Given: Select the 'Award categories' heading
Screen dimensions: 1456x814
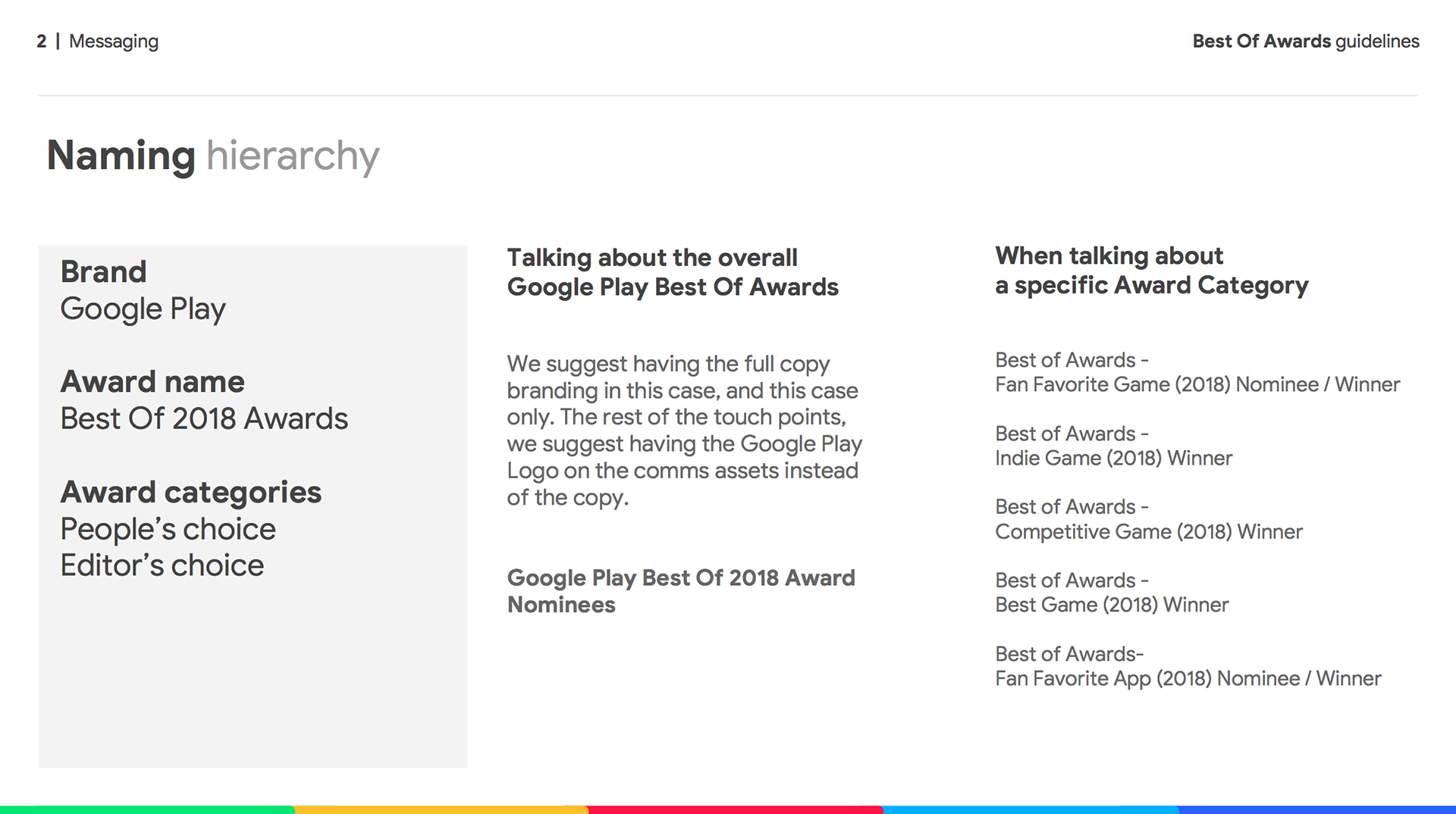Looking at the screenshot, I should [191, 493].
